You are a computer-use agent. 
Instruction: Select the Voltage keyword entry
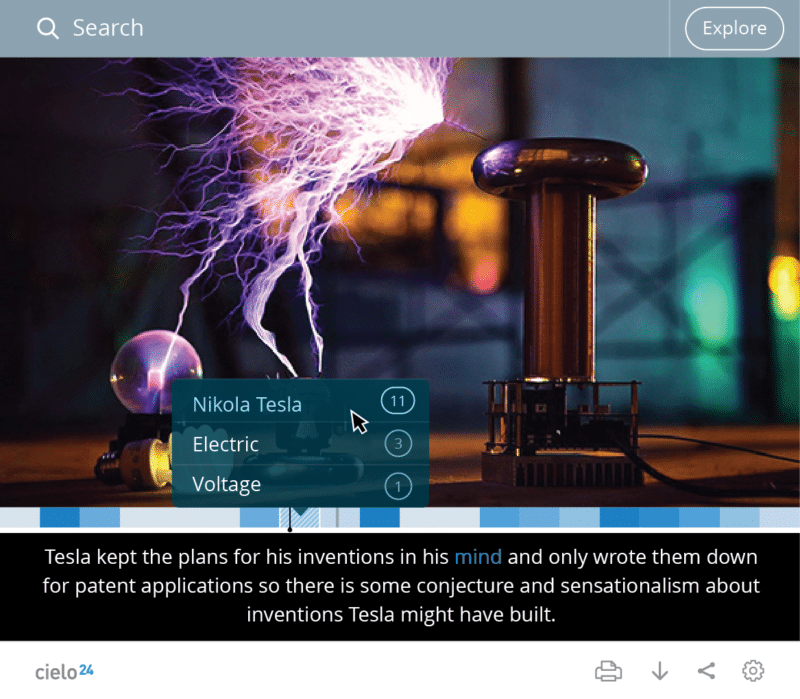(301, 485)
